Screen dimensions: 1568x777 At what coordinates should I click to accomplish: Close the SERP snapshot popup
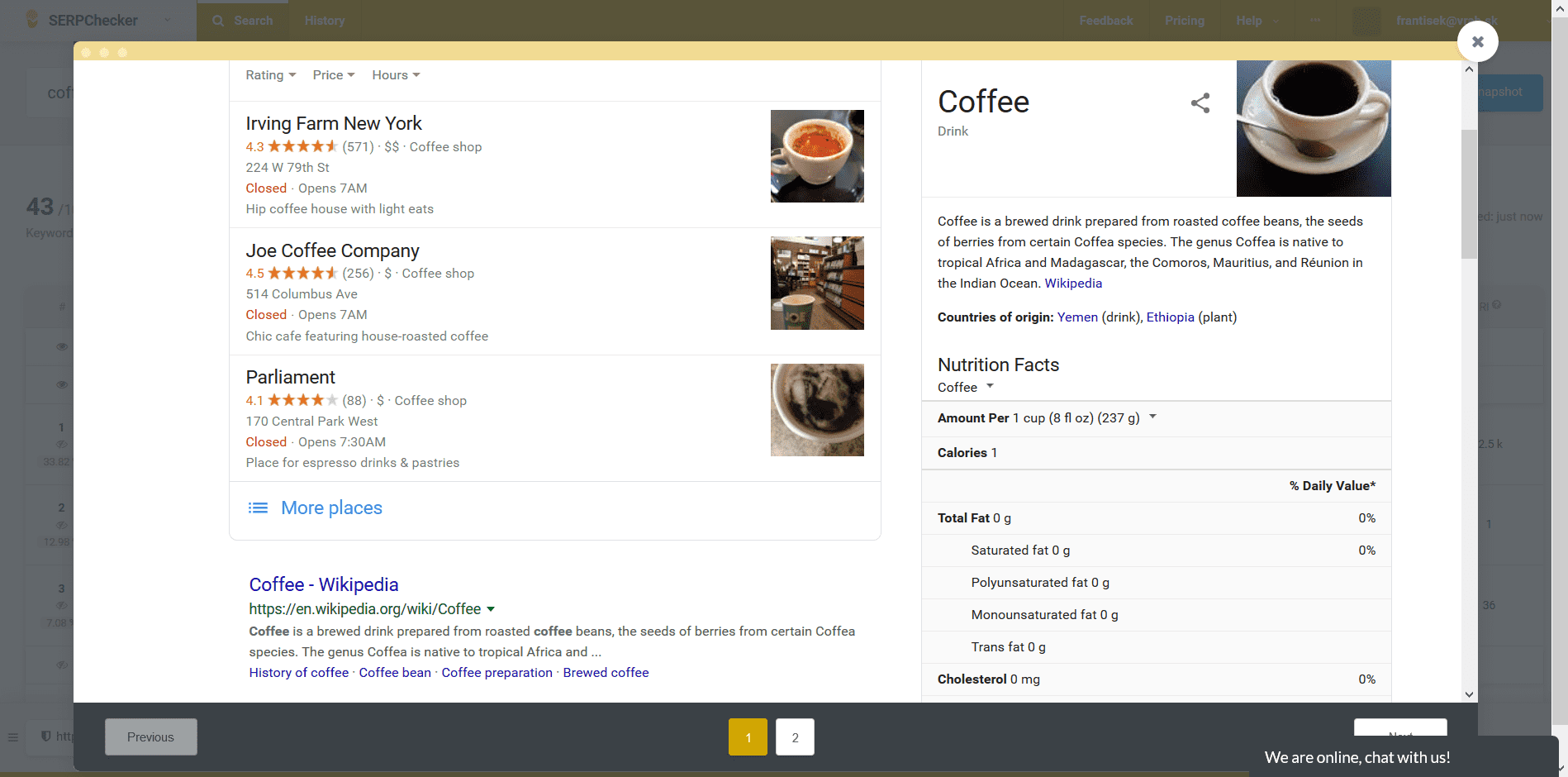tap(1477, 41)
